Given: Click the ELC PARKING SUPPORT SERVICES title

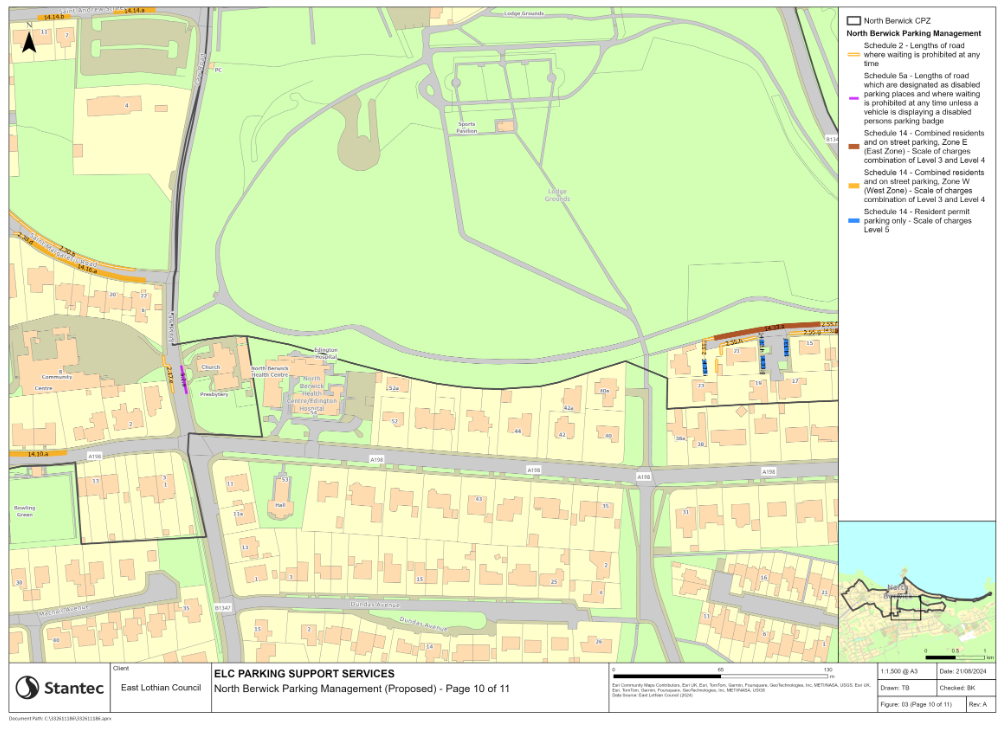Looking at the screenshot, I should [x=304, y=674].
